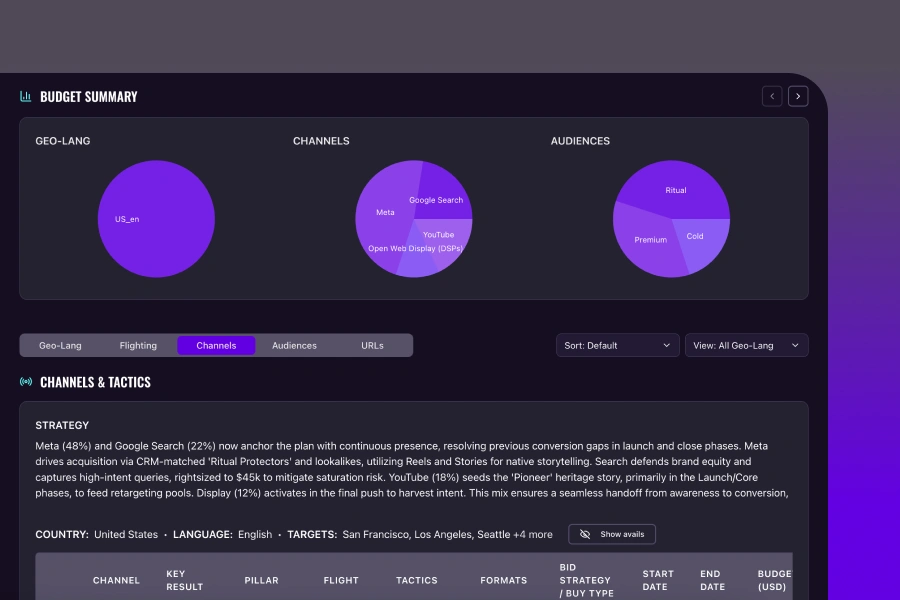Advance summary with right arrow button
900x600 pixels.
click(798, 96)
